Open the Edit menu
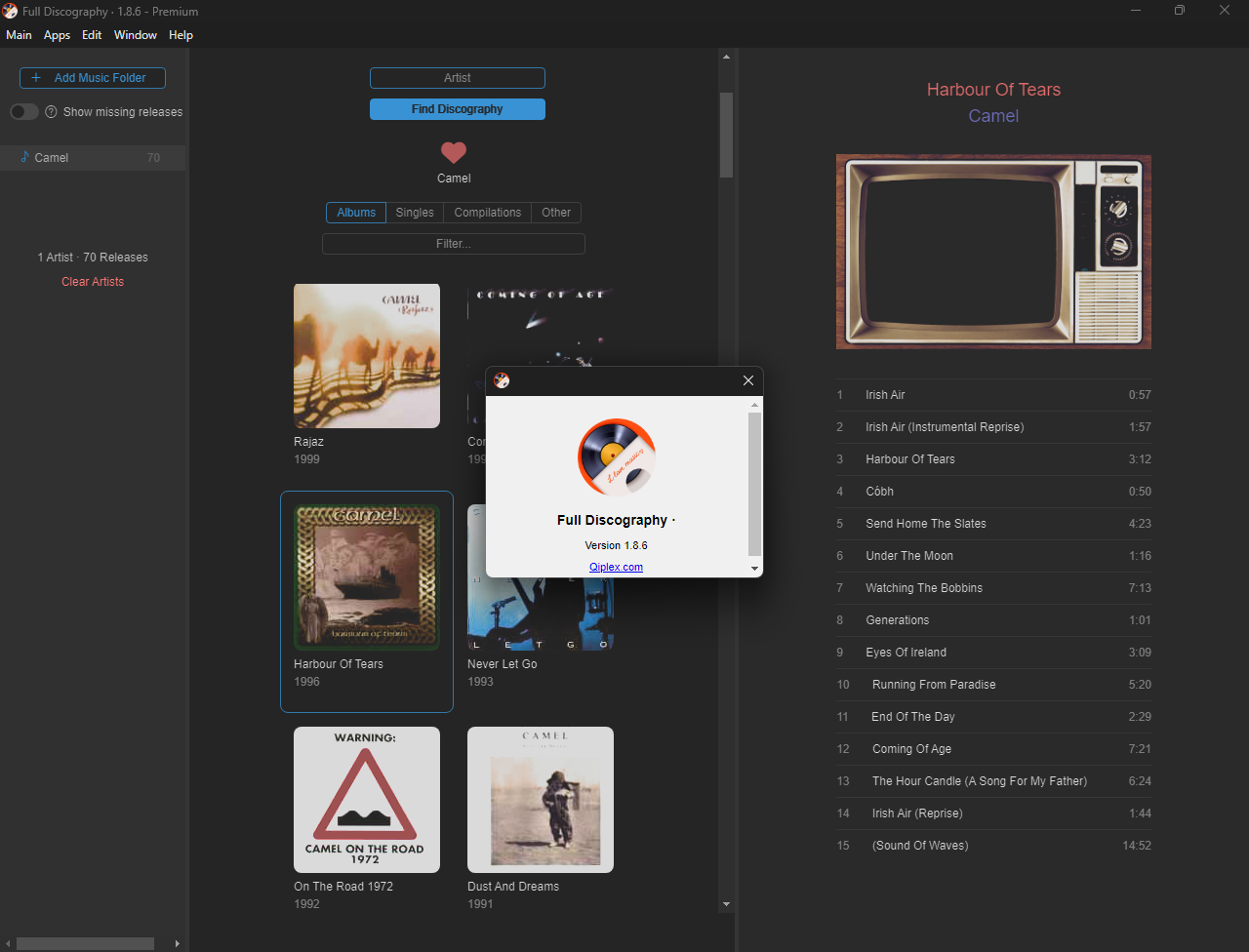The height and width of the screenshot is (952, 1249). tap(92, 35)
